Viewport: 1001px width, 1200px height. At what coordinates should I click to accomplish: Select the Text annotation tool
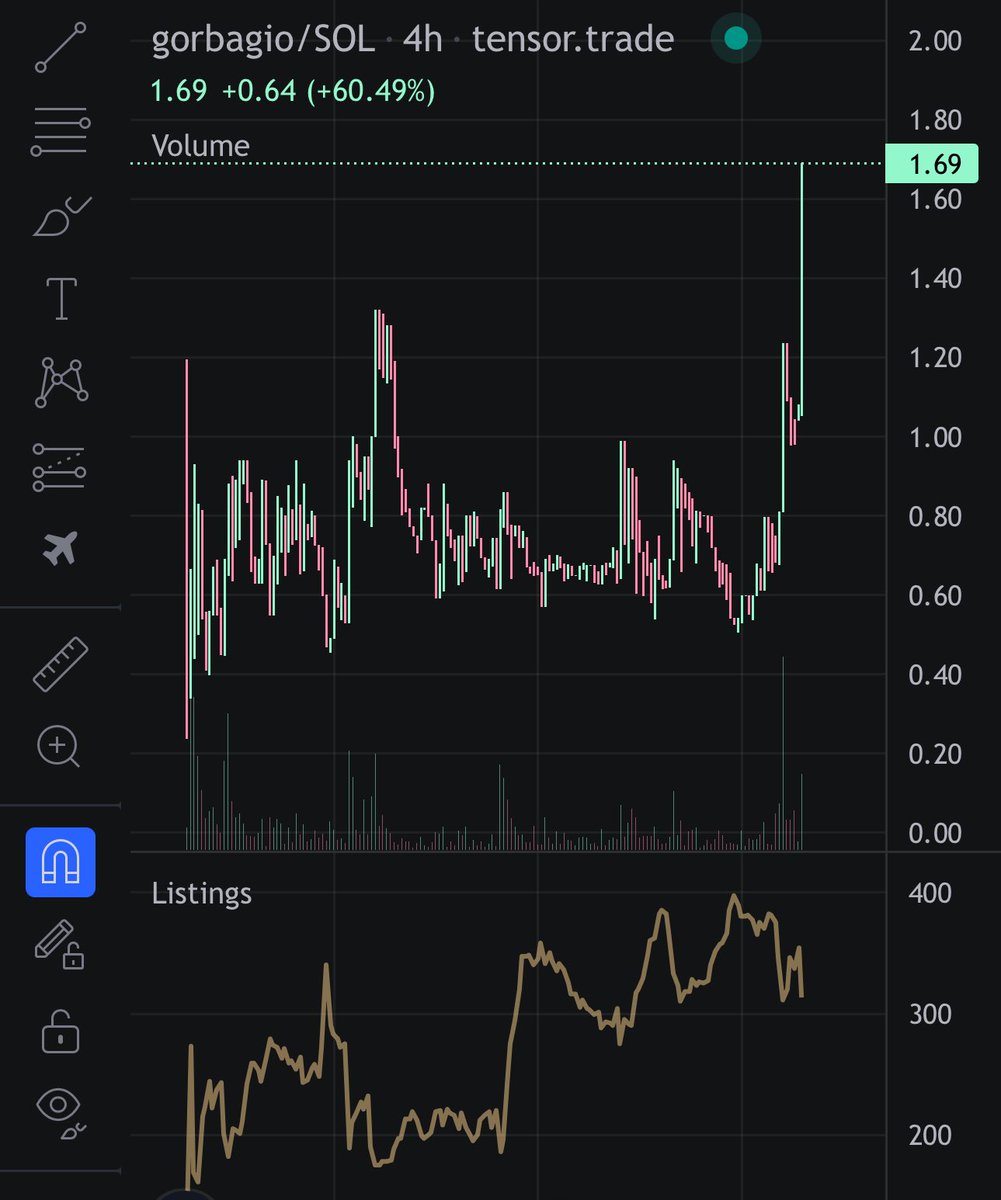(x=62, y=298)
